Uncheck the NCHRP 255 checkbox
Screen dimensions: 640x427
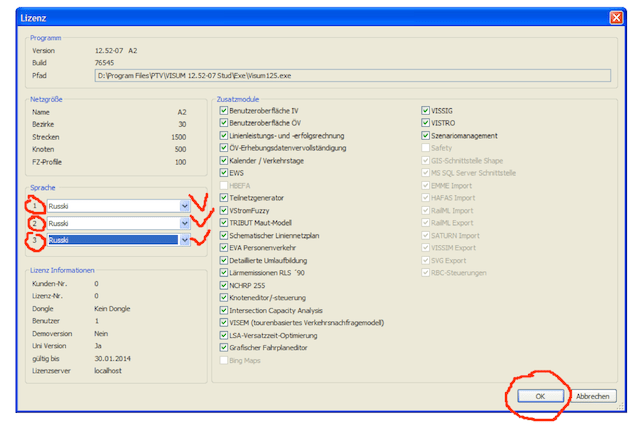pyautogui.click(x=223, y=285)
